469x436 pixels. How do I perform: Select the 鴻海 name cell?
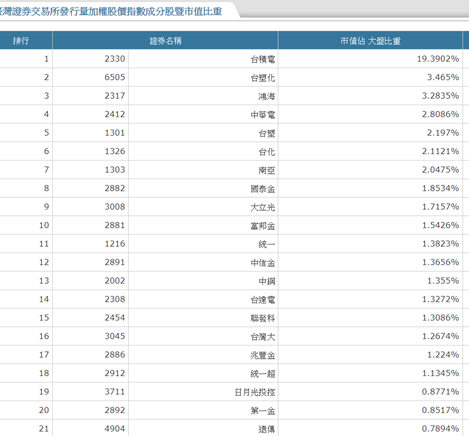click(203, 96)
